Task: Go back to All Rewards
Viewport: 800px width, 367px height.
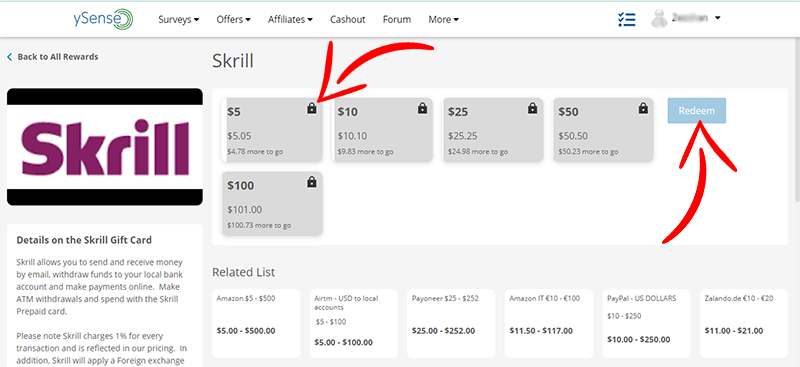Action: [58, 57]
